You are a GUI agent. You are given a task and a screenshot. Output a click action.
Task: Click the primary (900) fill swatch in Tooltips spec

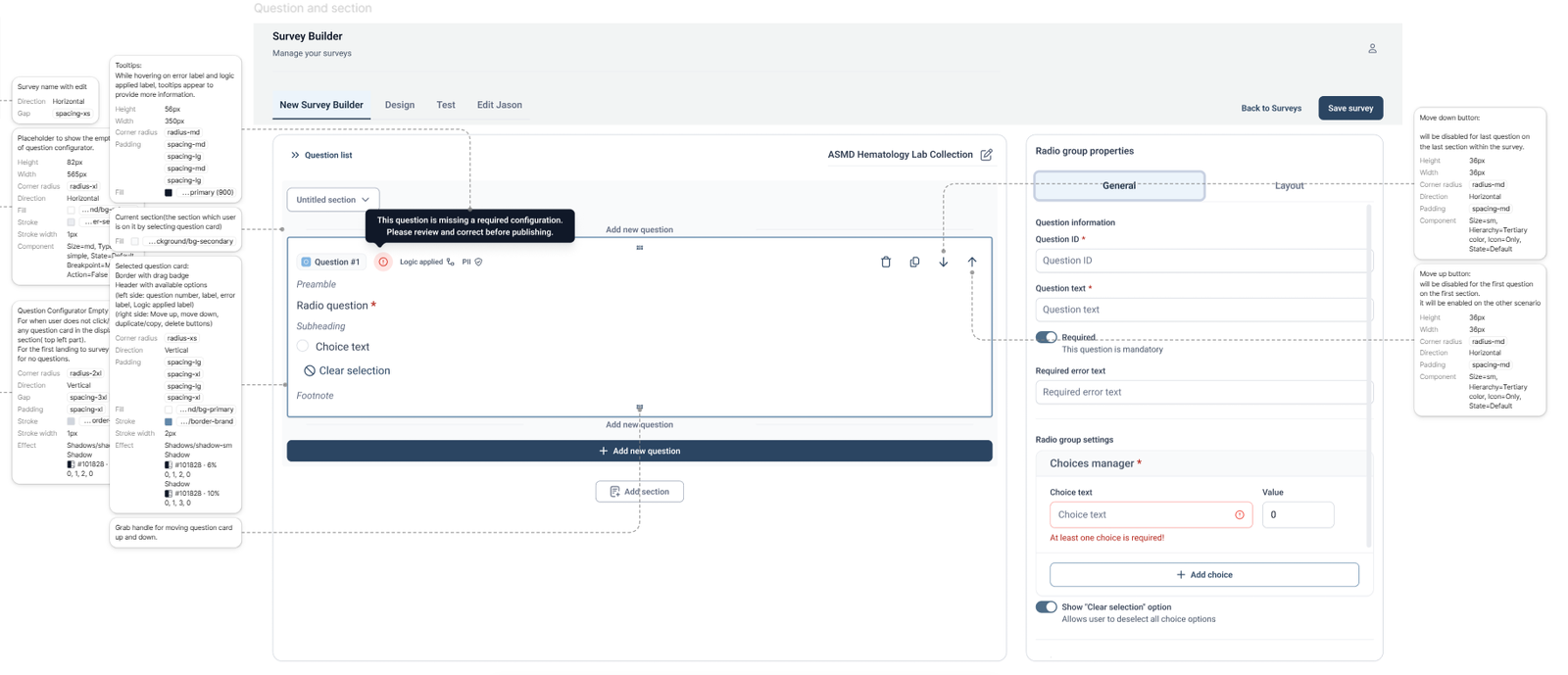(169, 193)
